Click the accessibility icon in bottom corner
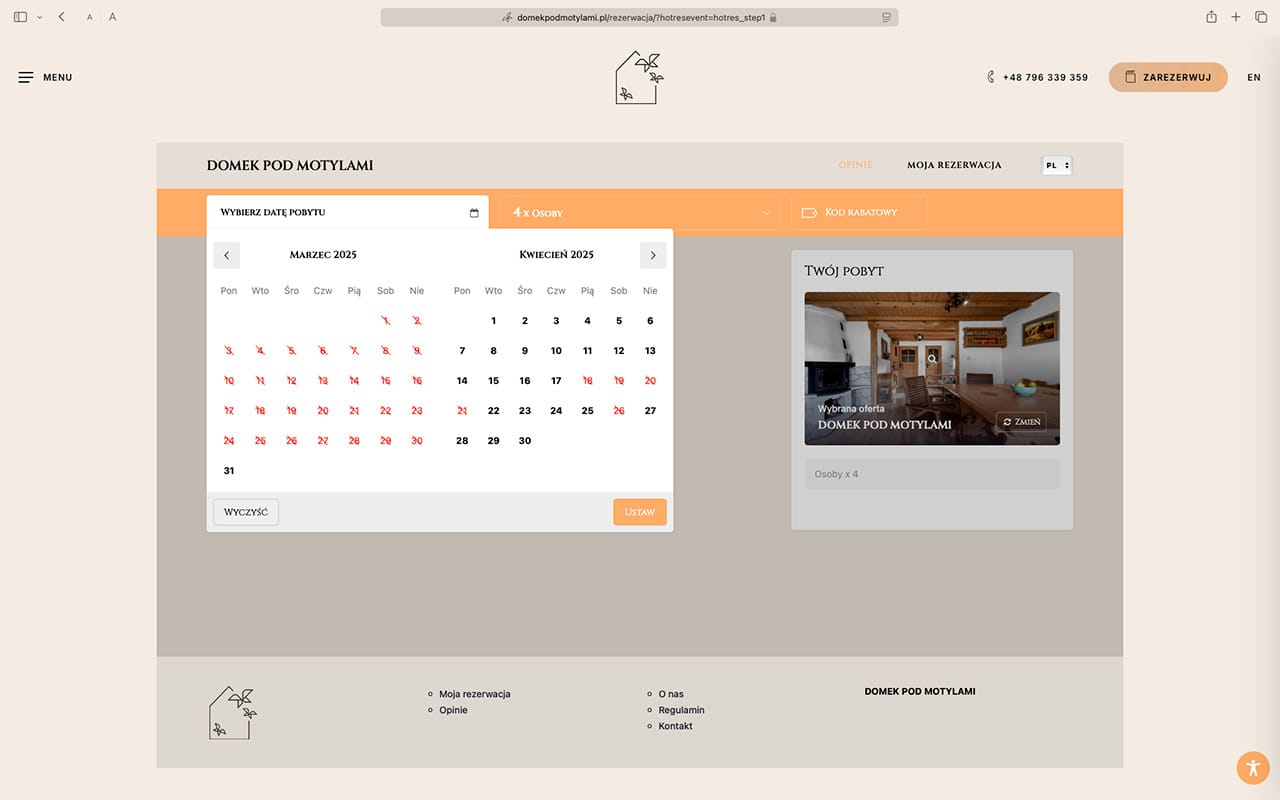Screen dimensions: 1280x800 click(x=1252, y=768)
